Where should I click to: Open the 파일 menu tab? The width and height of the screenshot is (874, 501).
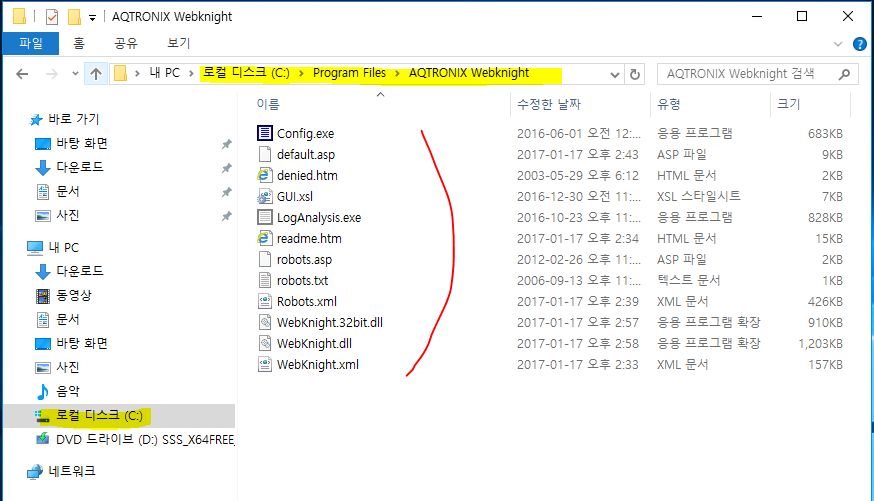tap(31, 43)
